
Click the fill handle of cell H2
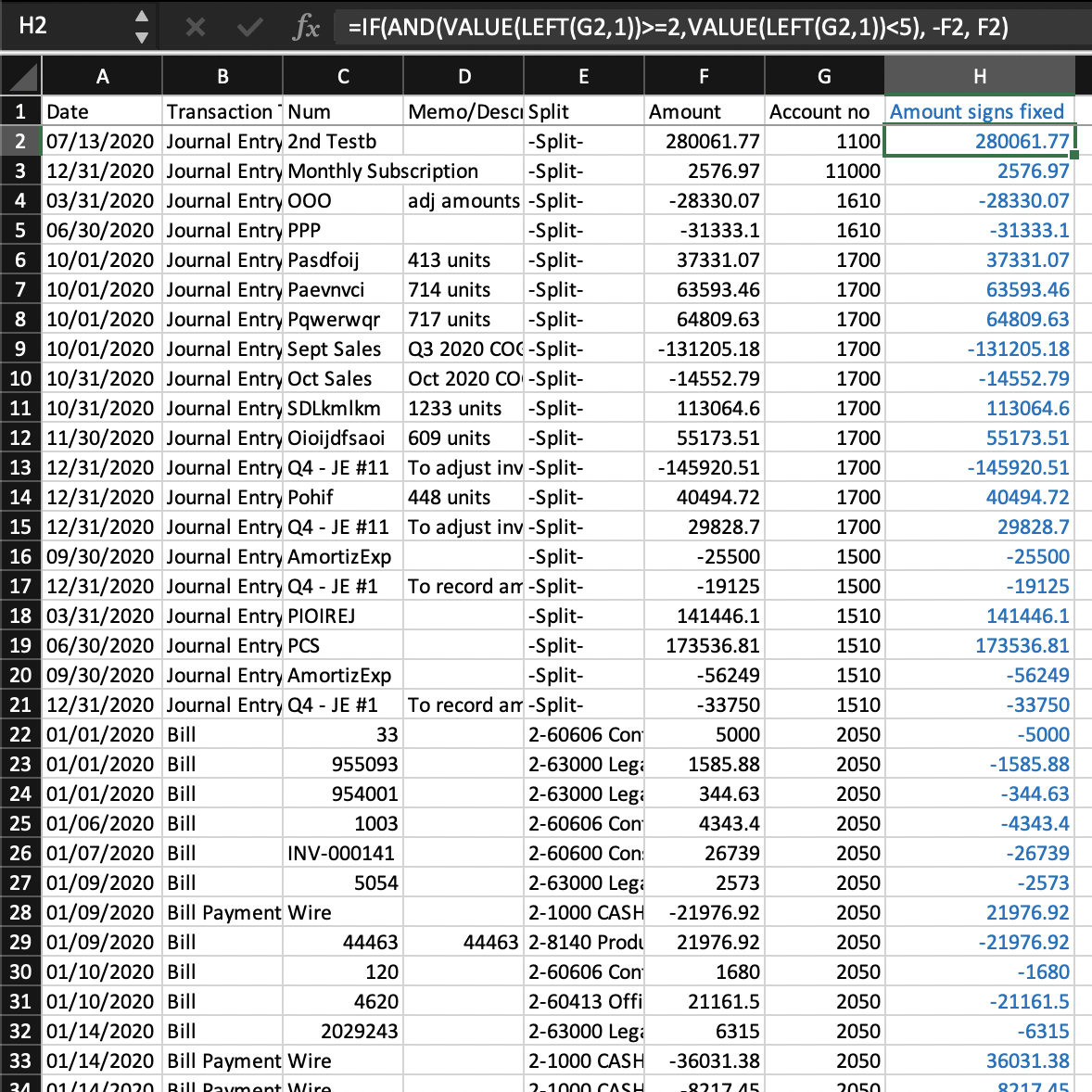tap(1073, 155)
